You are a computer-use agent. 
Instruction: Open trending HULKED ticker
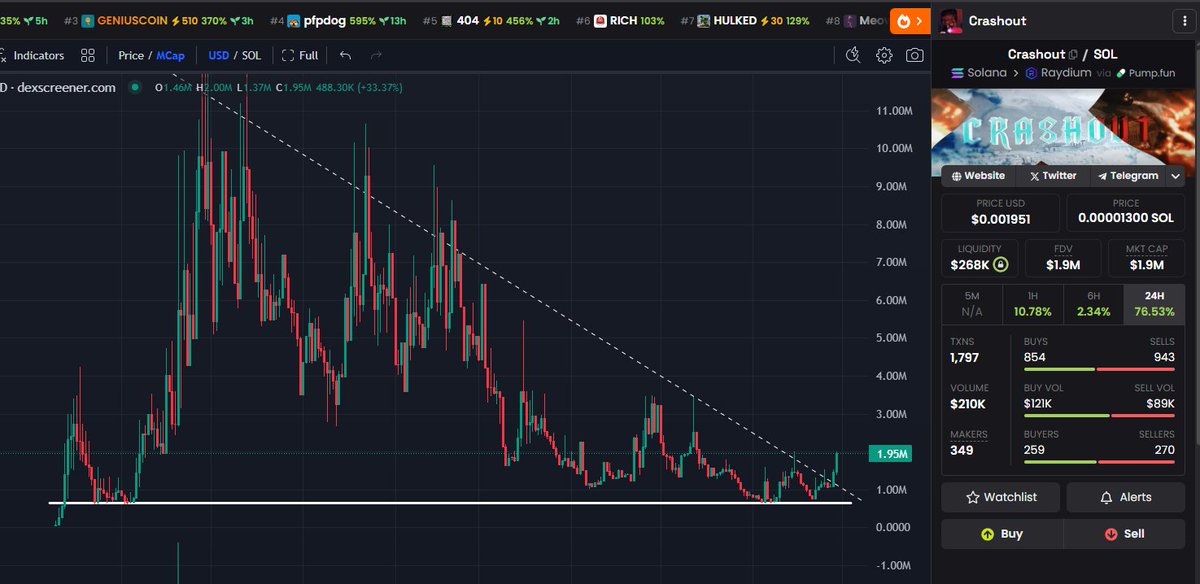coord(745,21)
